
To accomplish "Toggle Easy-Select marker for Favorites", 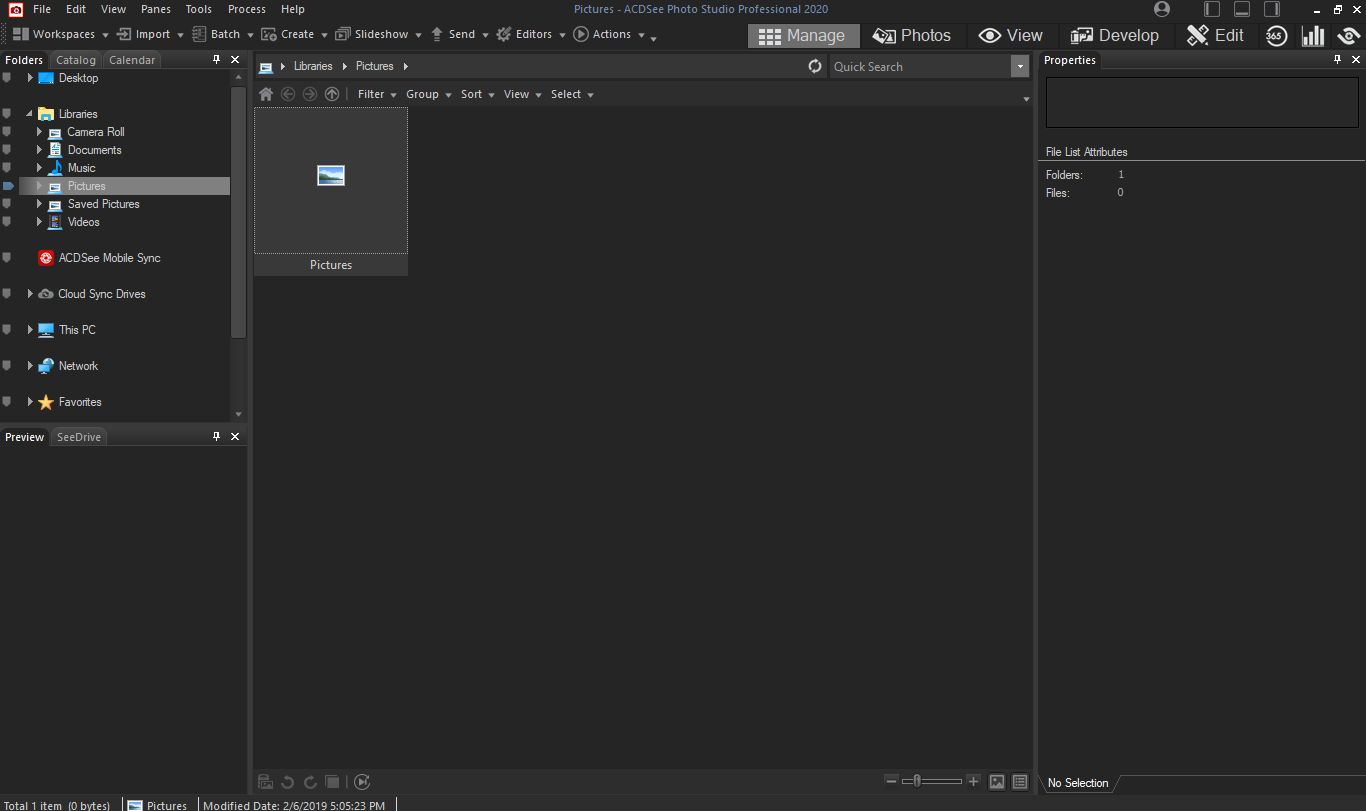I will click(7, 402).
